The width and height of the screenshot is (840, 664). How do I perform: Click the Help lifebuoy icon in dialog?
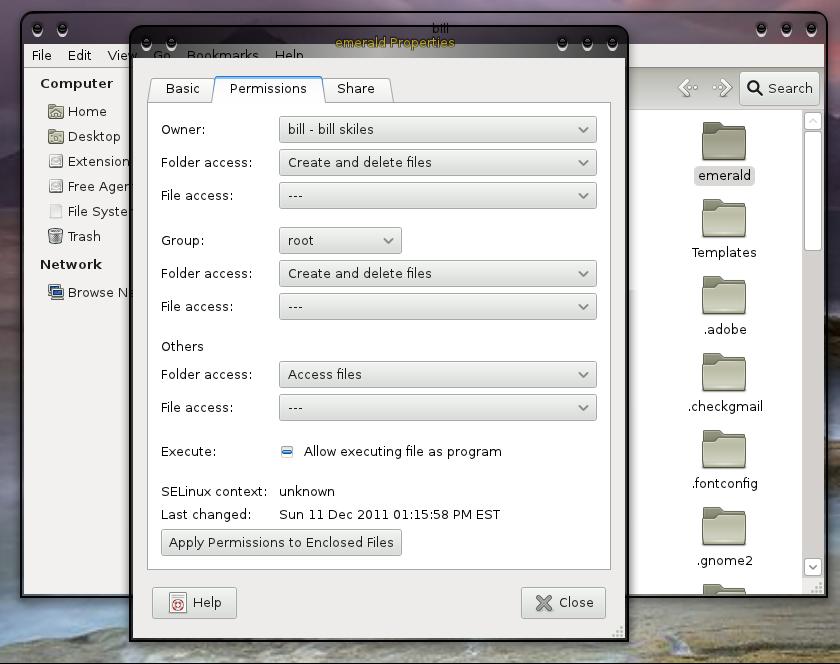[178, 602]
